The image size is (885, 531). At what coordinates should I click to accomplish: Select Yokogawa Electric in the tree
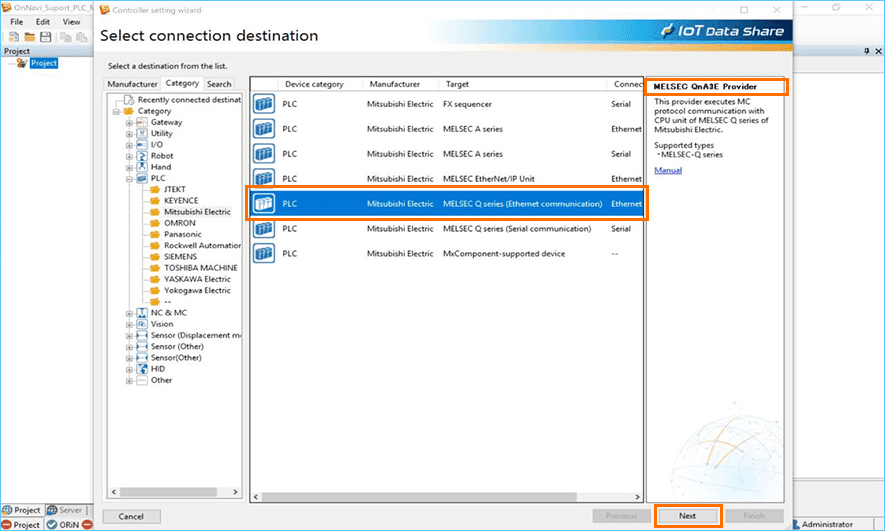pos(197,290)
